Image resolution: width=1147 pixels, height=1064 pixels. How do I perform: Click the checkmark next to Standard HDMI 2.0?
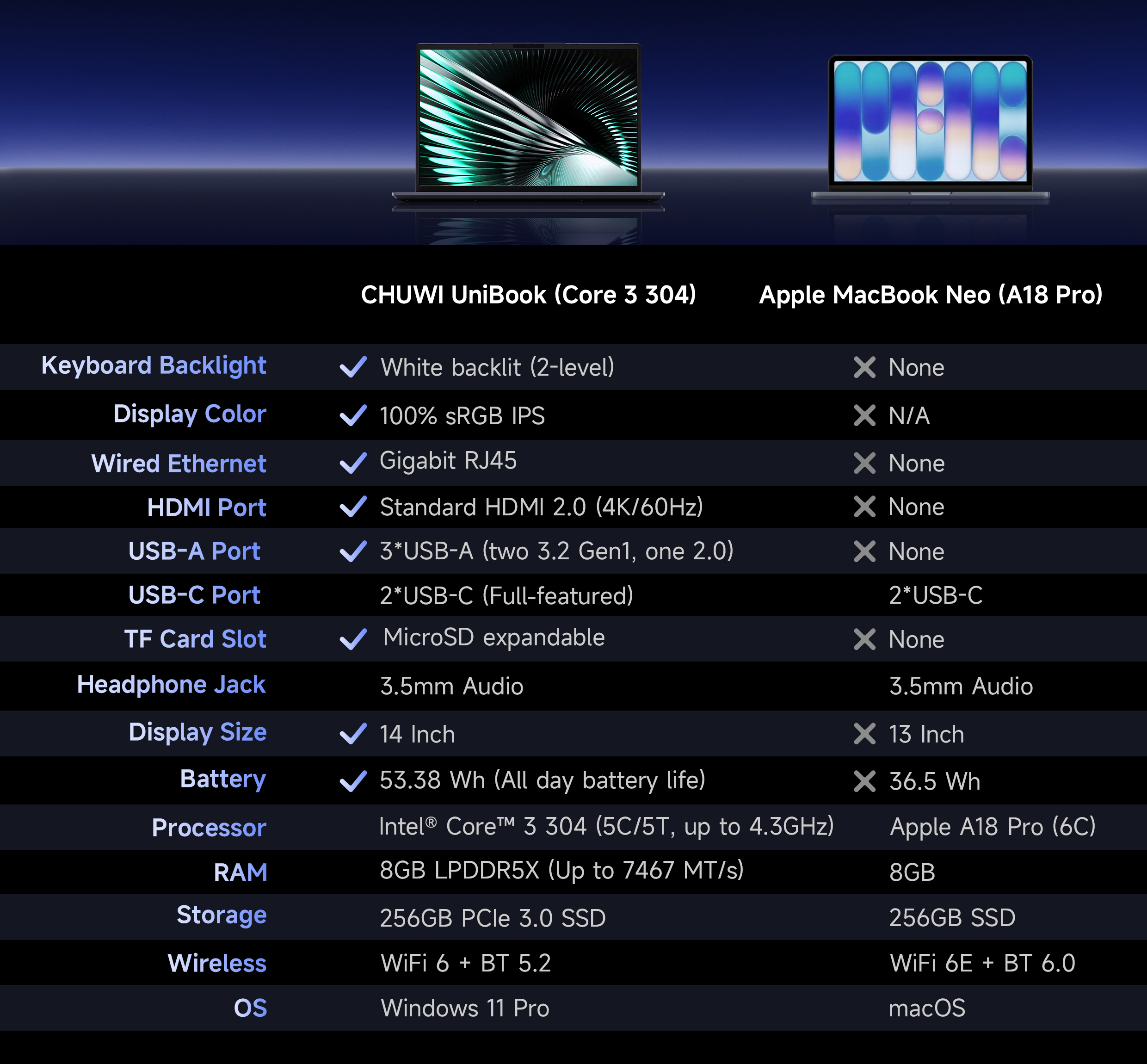click(x=353, y=507)
